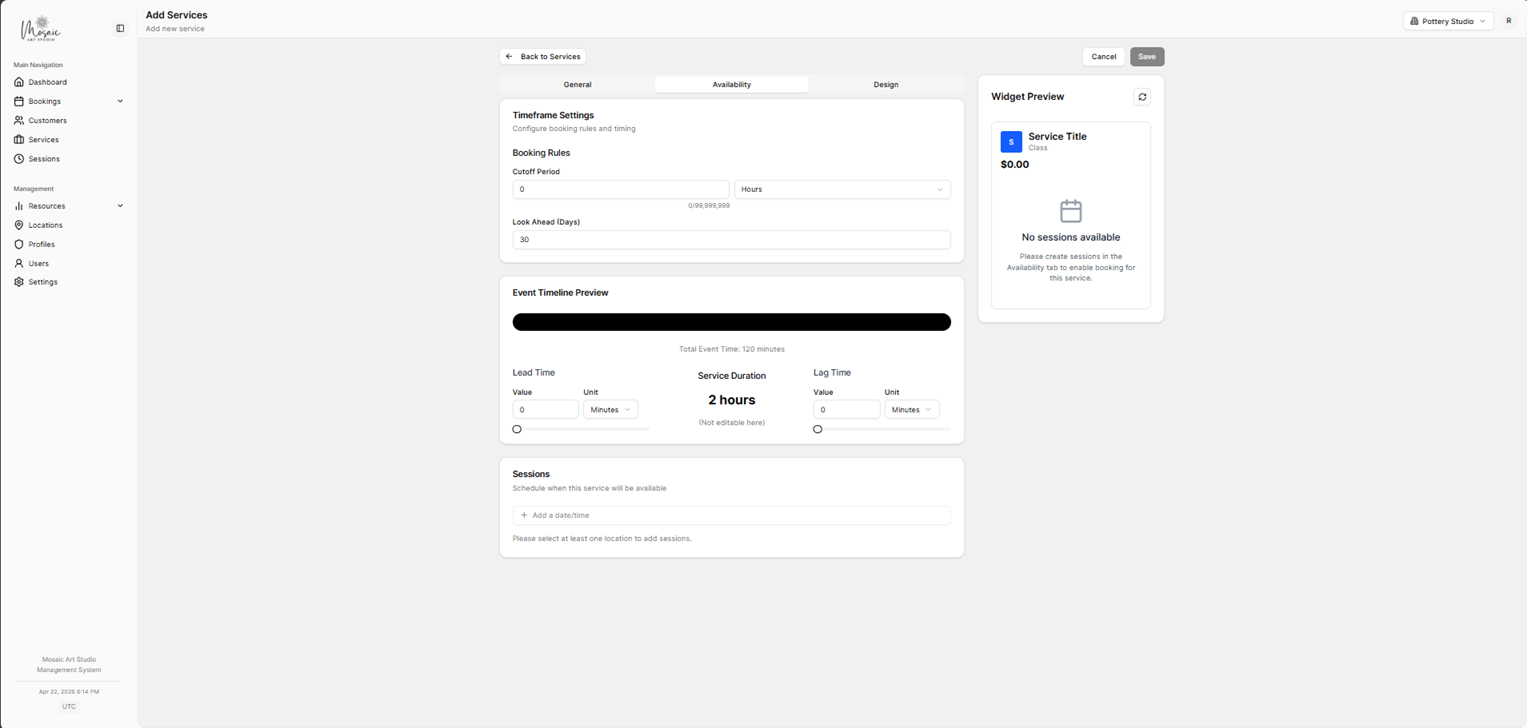Open the Cutoff Period units dropdown
1527x728 pixels.
point(842,189)
